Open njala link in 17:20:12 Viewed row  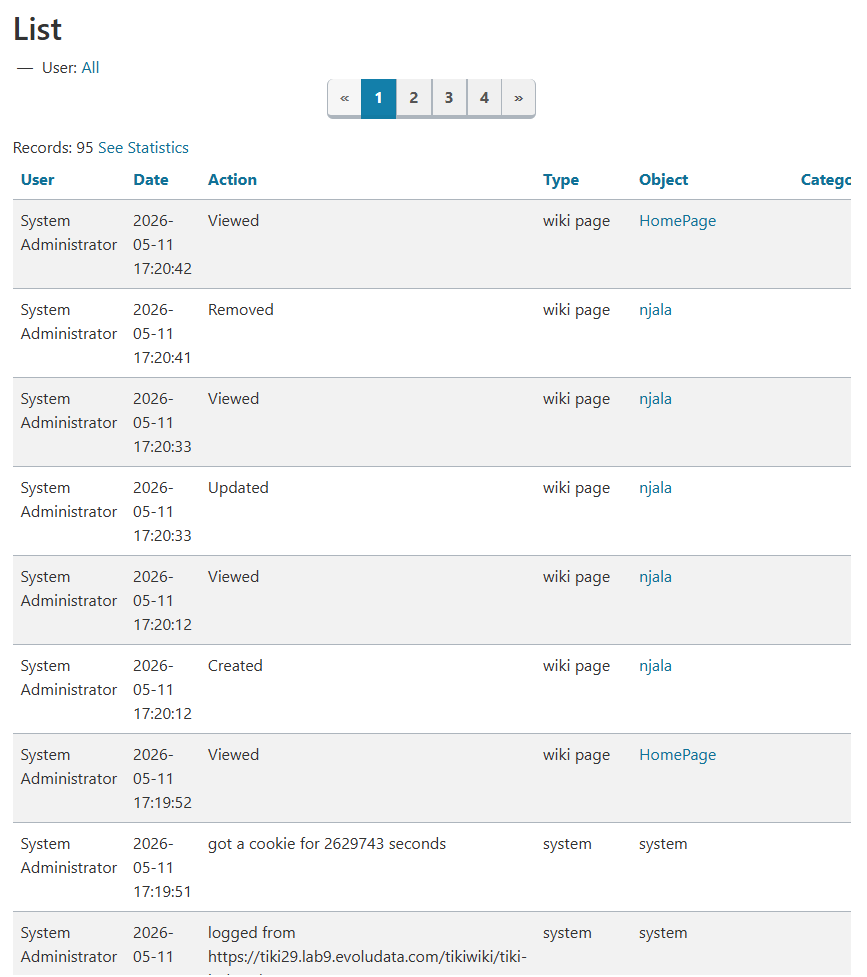pyautogui.click(x=655, y=577)
